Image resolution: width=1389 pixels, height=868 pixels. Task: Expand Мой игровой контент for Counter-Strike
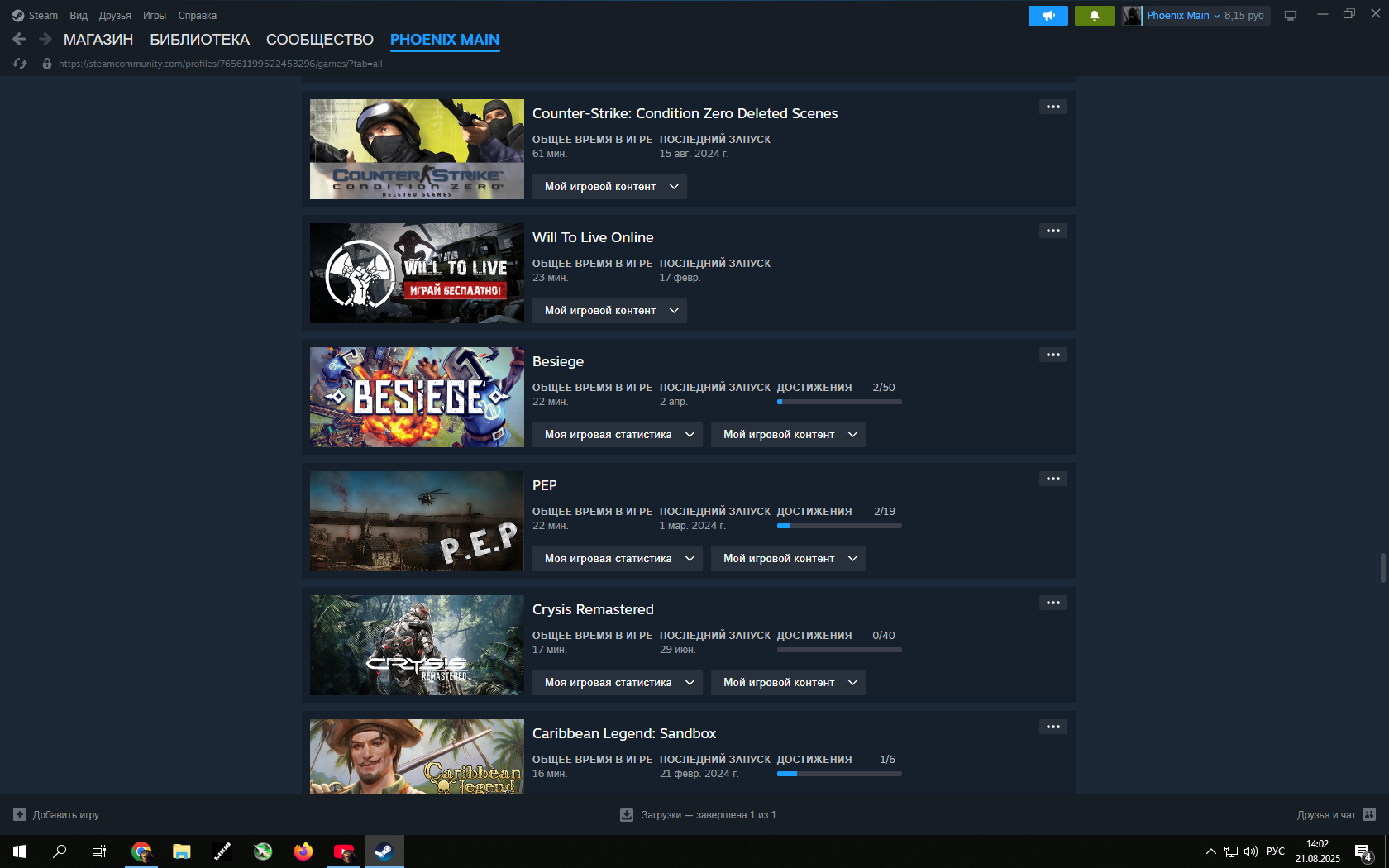609,187
